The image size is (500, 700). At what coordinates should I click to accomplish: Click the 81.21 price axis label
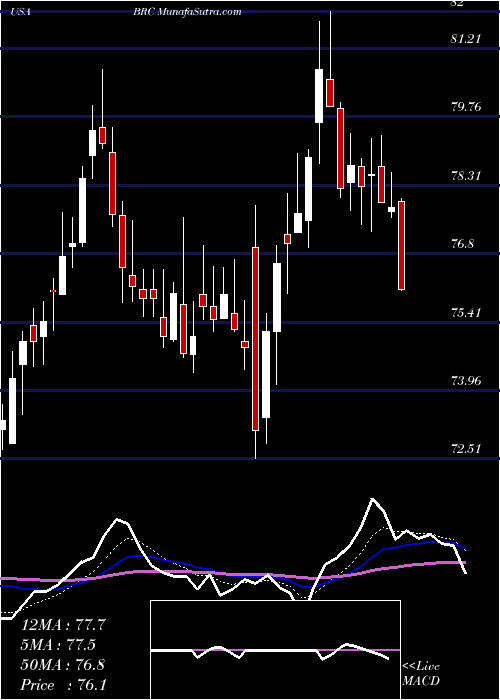tap(466, 39)
